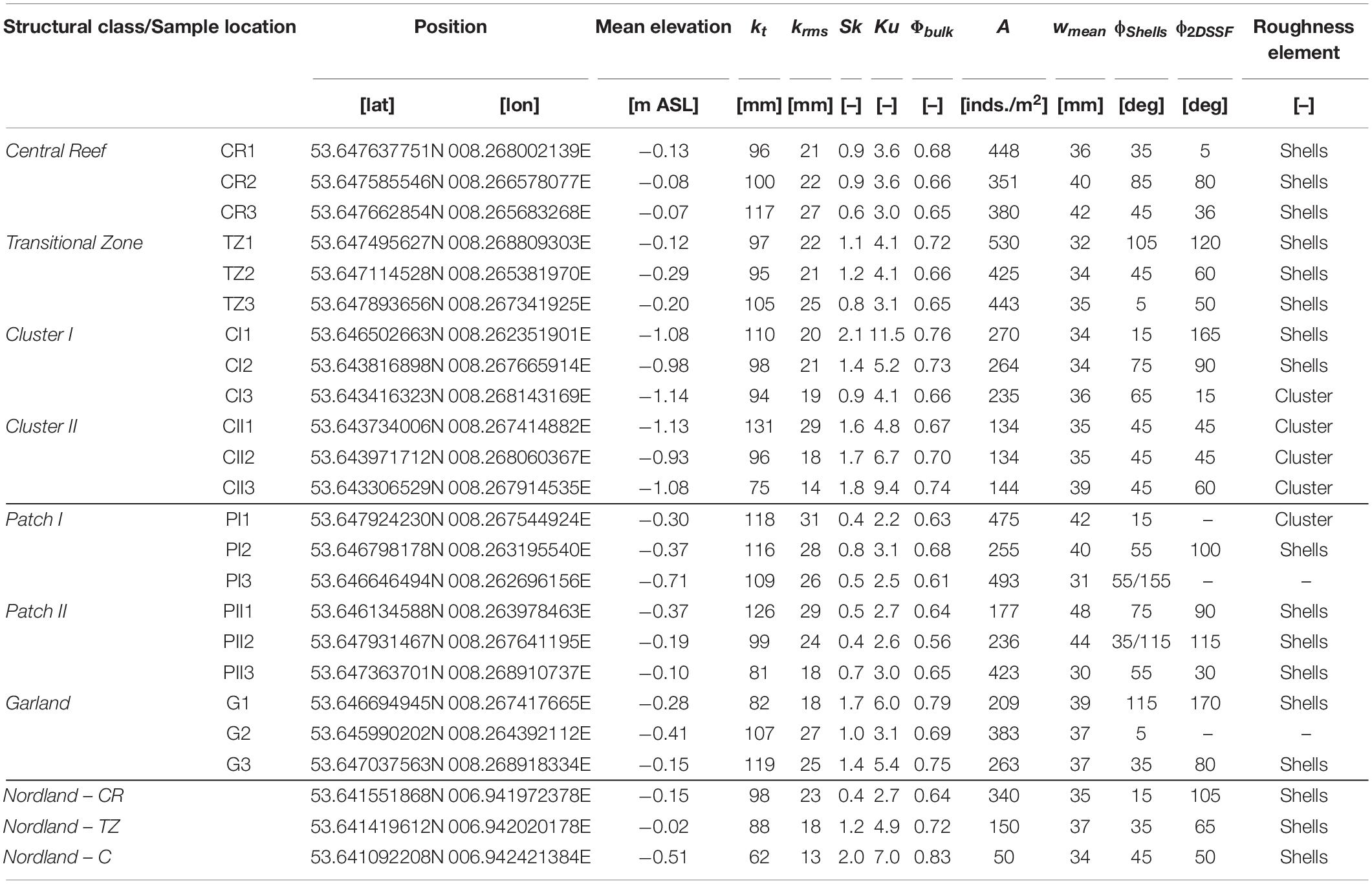
Task: Select sample code 'CR3'
Action: pyautogui.click(x=238, y=213)
